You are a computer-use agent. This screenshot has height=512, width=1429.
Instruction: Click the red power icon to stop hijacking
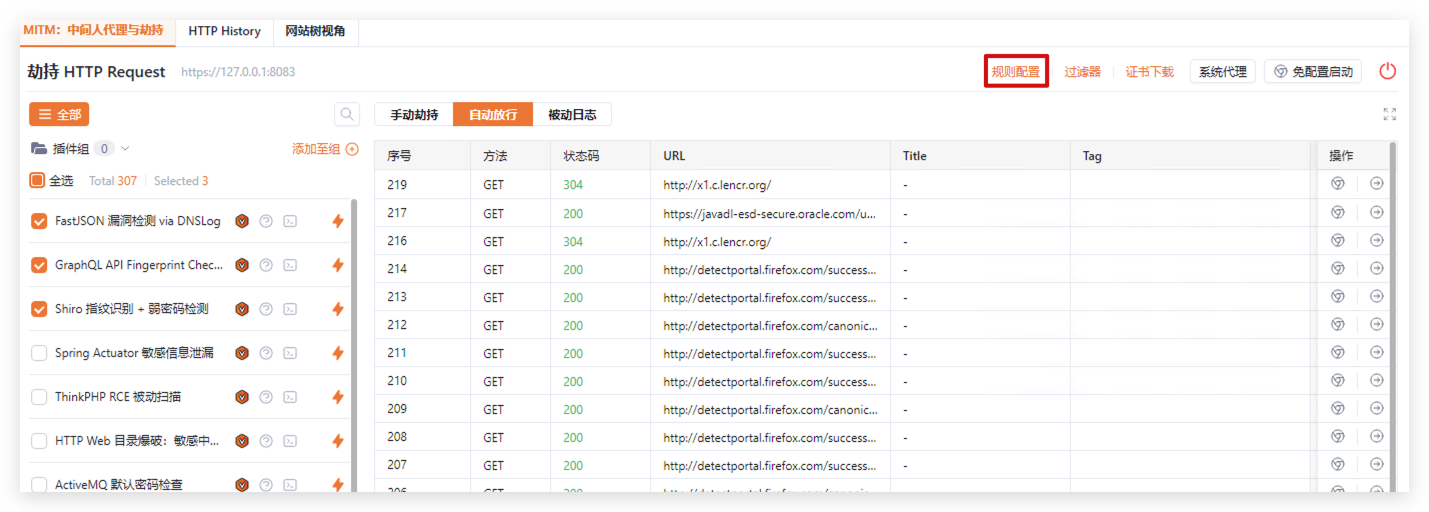click(x=1387, y=71)
